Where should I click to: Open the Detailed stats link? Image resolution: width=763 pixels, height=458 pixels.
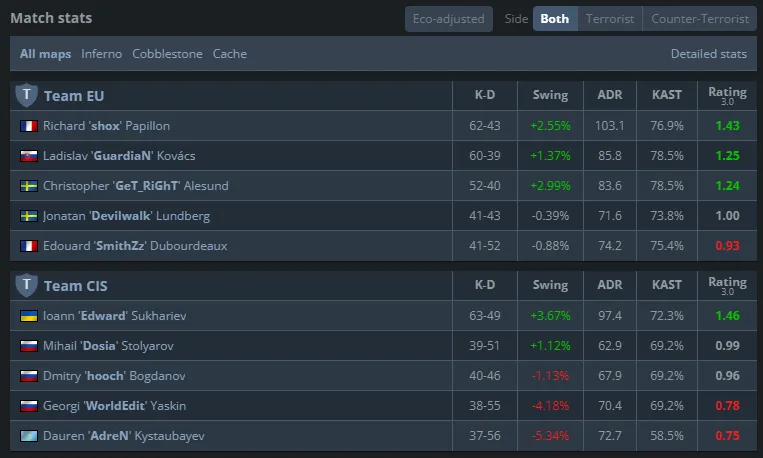click(709, 54)
